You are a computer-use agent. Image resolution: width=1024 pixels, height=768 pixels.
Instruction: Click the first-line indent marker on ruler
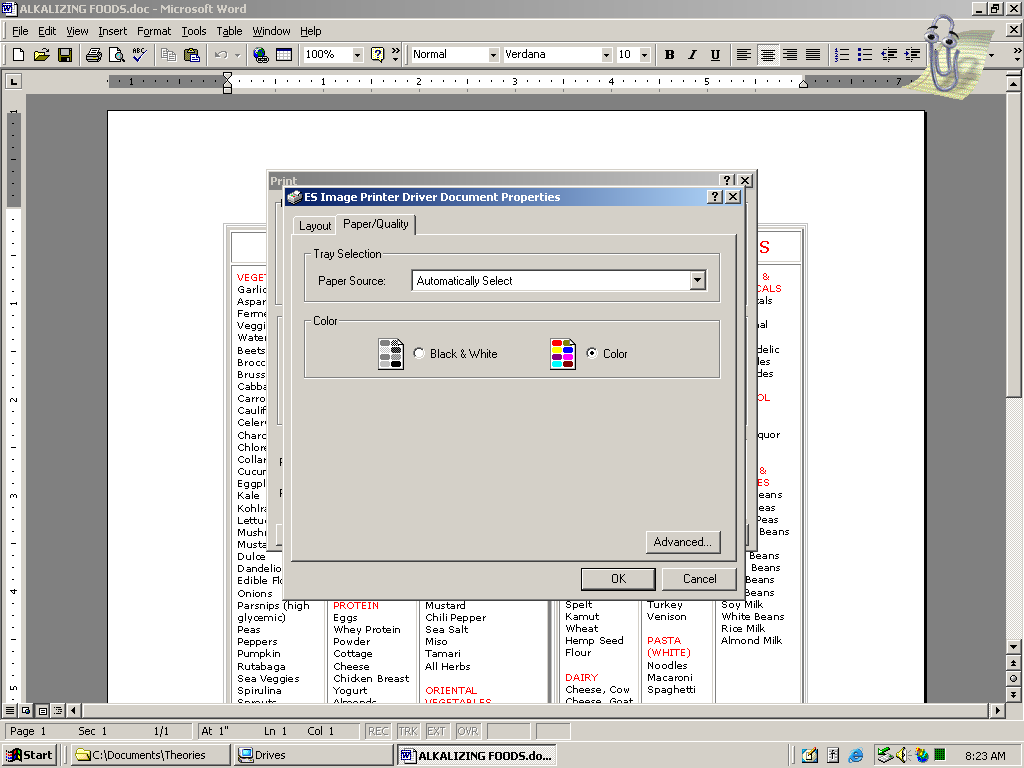tap(227, 77)
